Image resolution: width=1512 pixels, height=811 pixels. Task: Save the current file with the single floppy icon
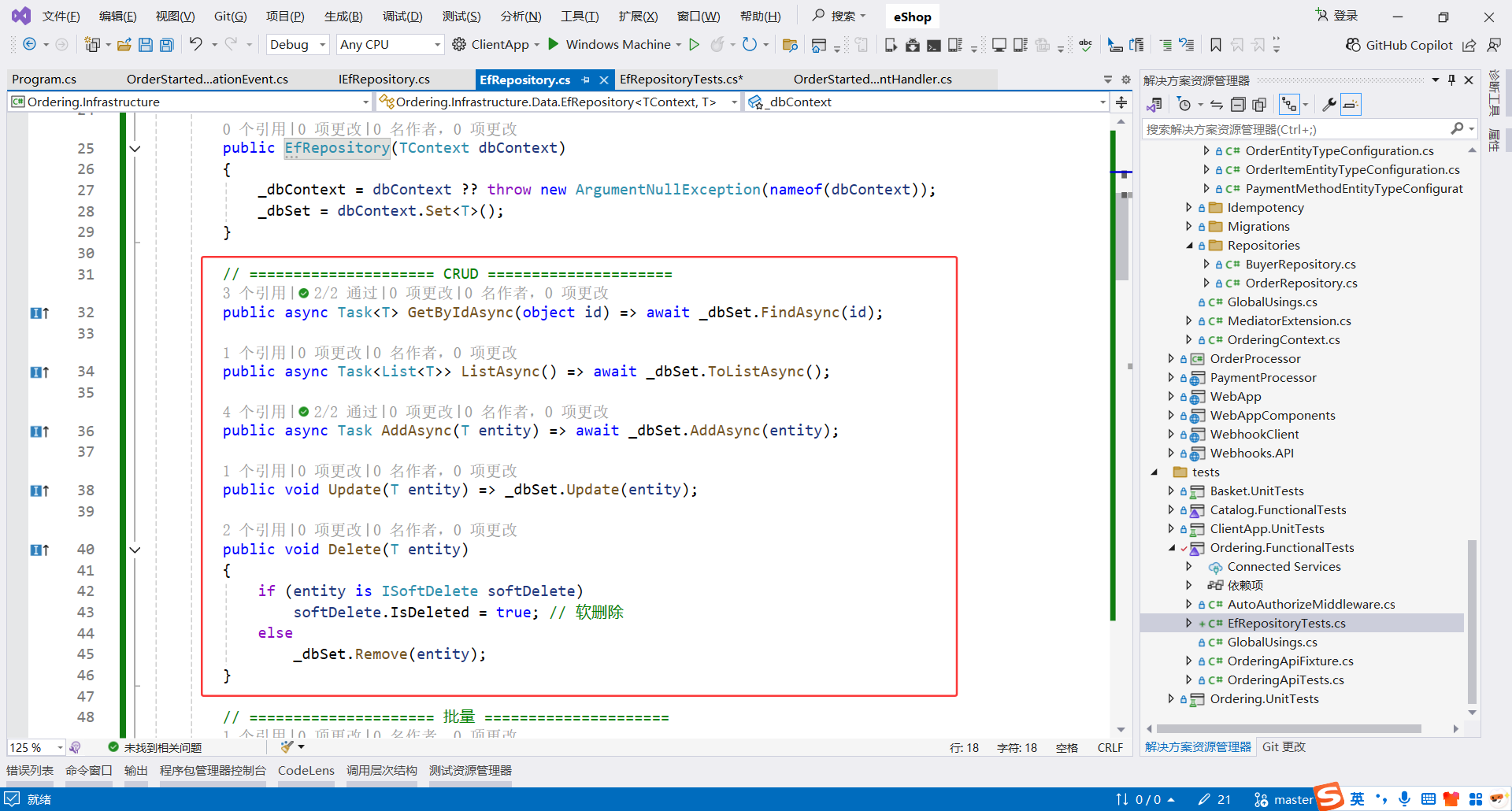coord(146,45)
